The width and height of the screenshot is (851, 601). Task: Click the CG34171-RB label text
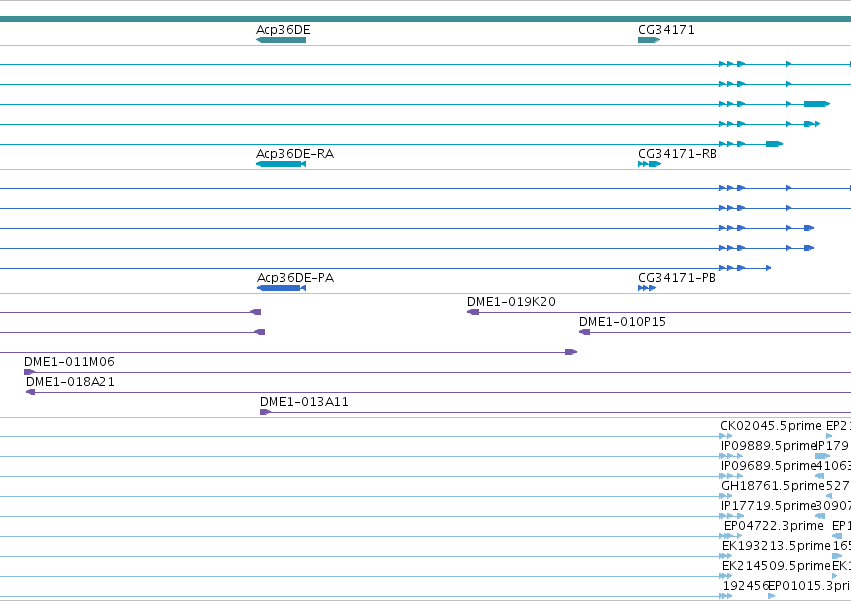pos(677,154)
